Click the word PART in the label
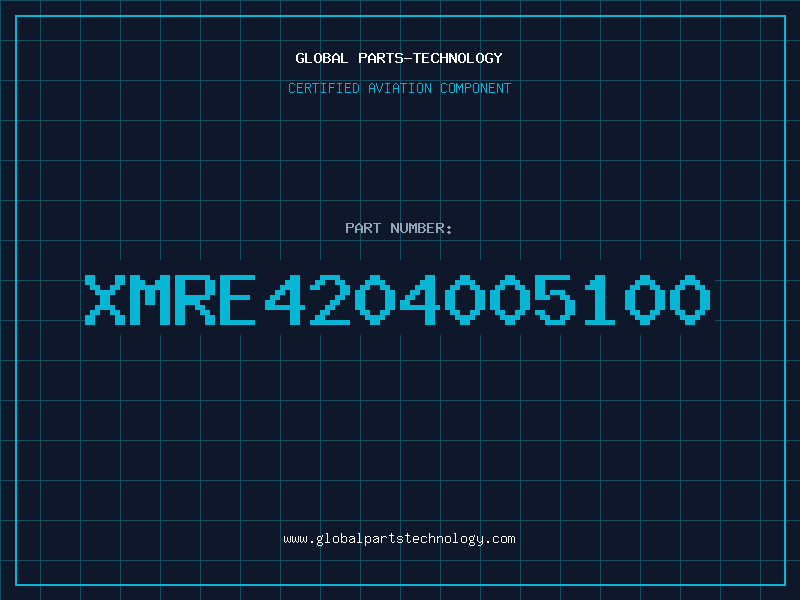Screen dimensions: 800x600 coord(363,228)
